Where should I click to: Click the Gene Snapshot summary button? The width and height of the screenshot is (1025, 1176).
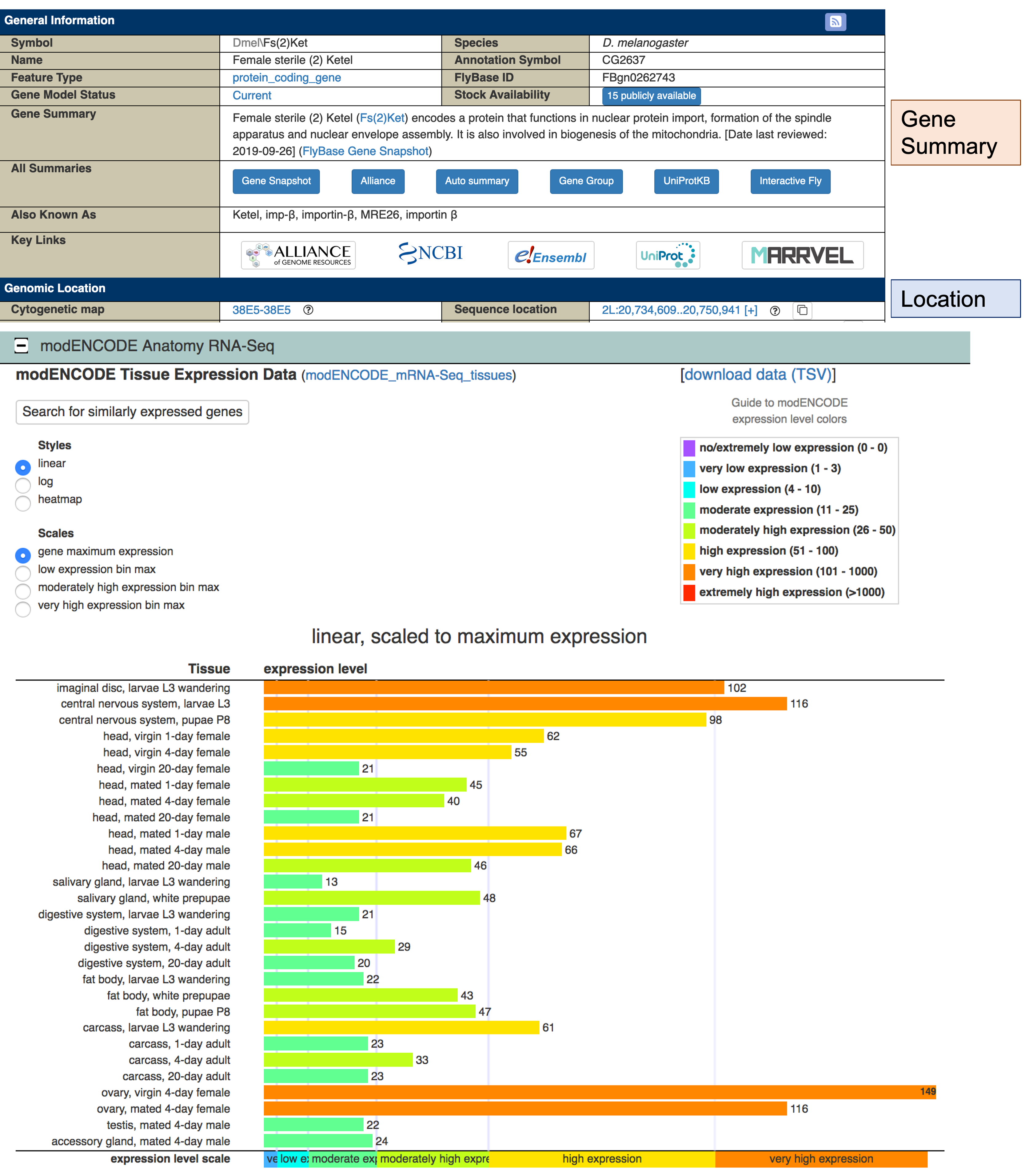pyautogui.click(x=276, y=181)
